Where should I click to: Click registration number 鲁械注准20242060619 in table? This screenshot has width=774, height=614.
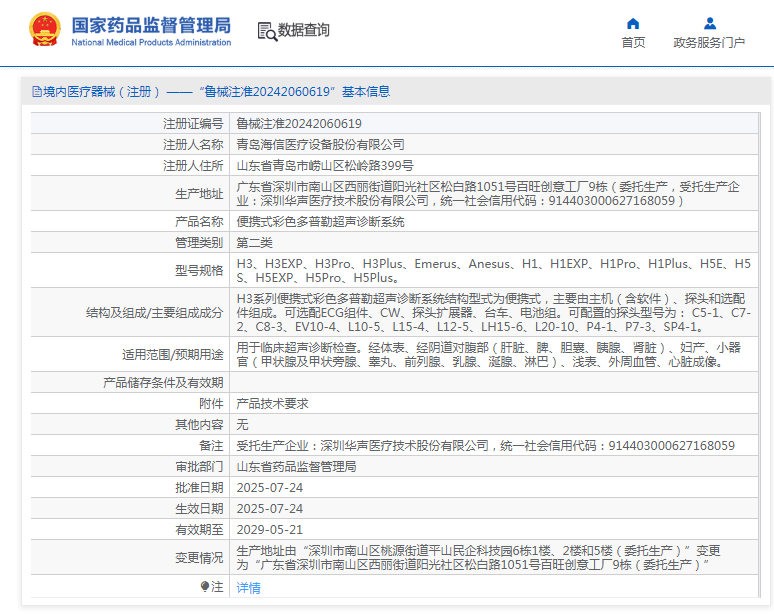pos(299,124)
